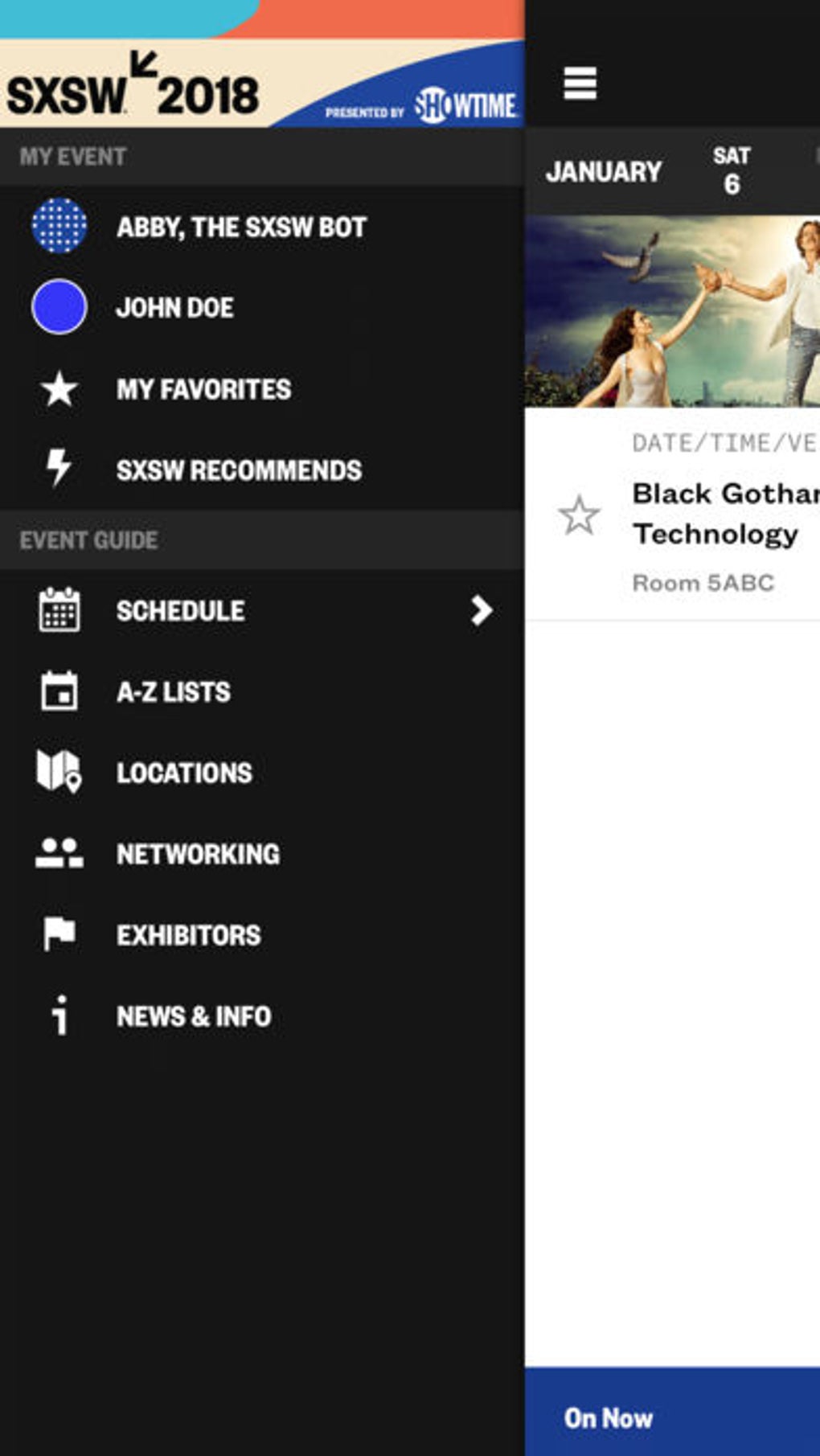Tap the SXSW Recommends lightning bolt icon
This screenshot has height=1456, width=820.
pos(58,468)
